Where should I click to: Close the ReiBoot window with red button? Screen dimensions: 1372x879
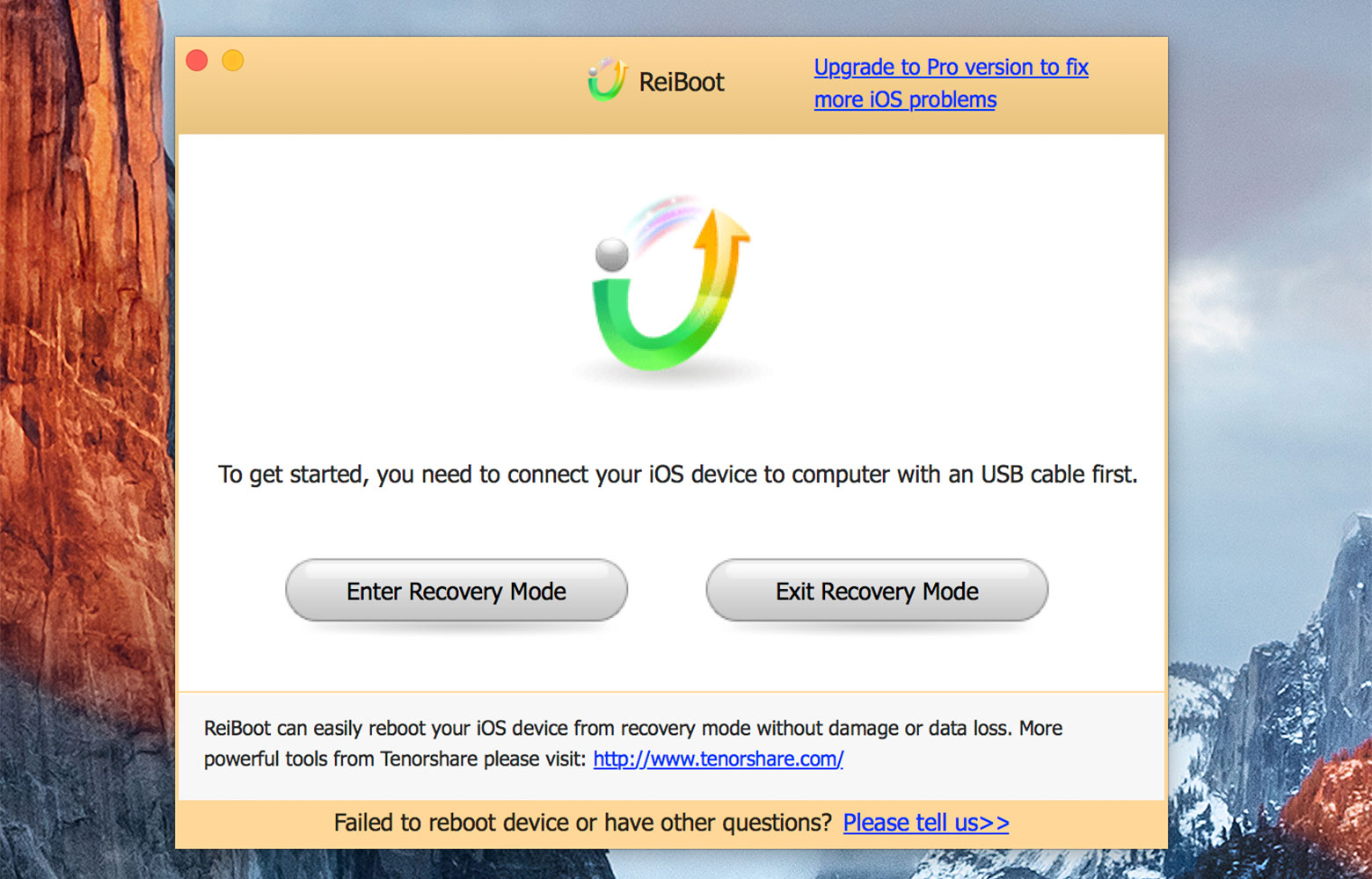click(197, 61)
